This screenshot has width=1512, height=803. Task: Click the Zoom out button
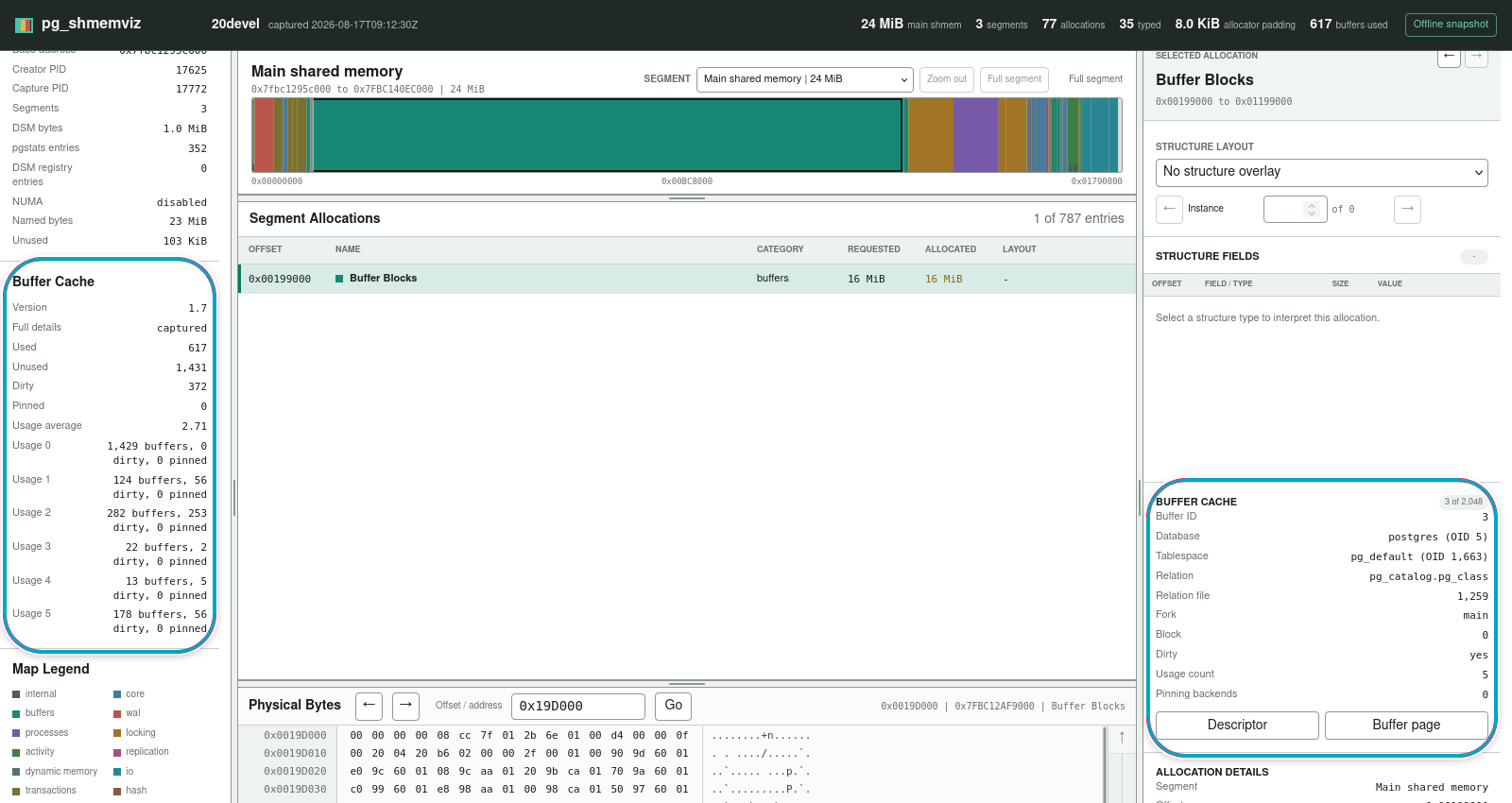(946, 79)
